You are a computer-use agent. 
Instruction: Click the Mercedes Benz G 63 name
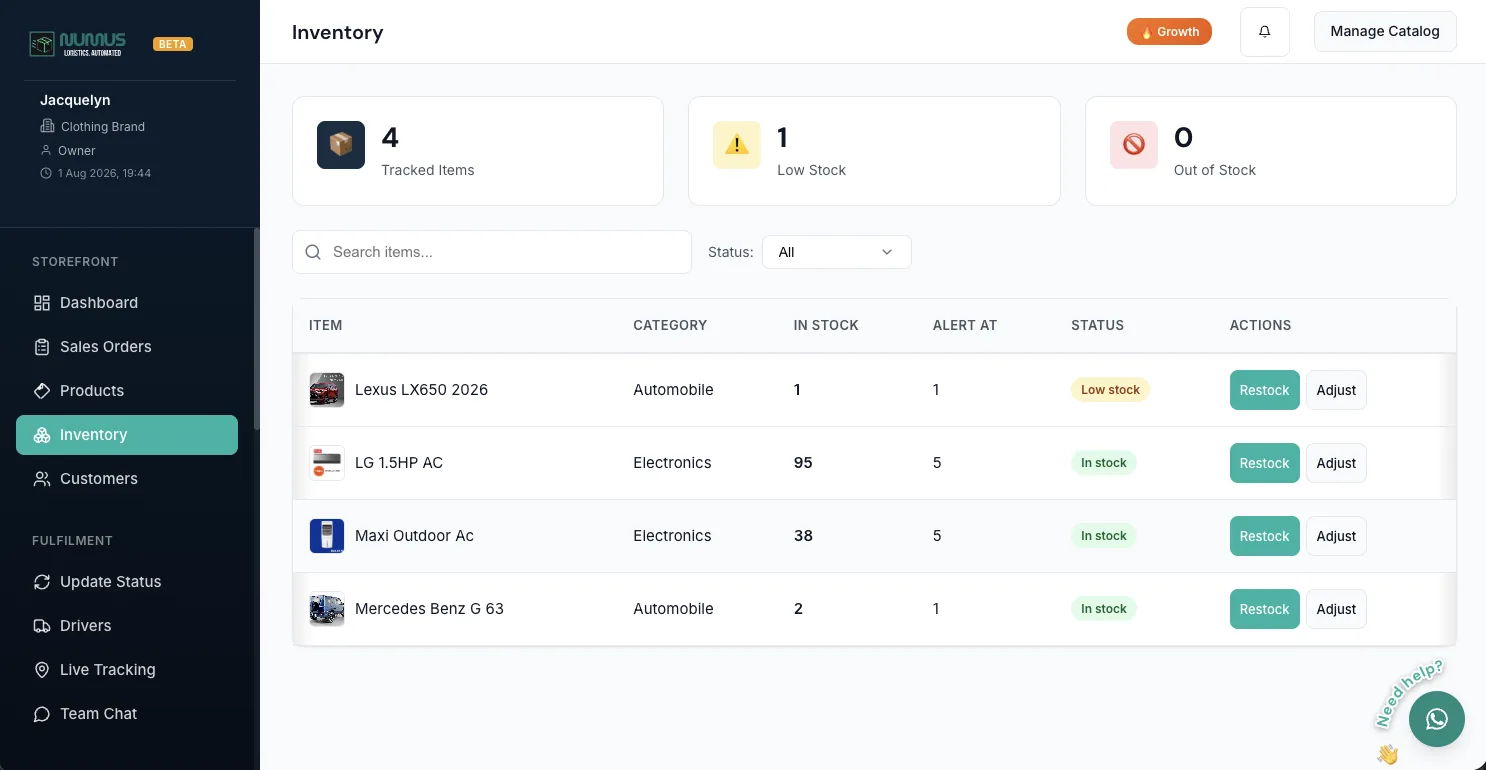coord(429,609)
